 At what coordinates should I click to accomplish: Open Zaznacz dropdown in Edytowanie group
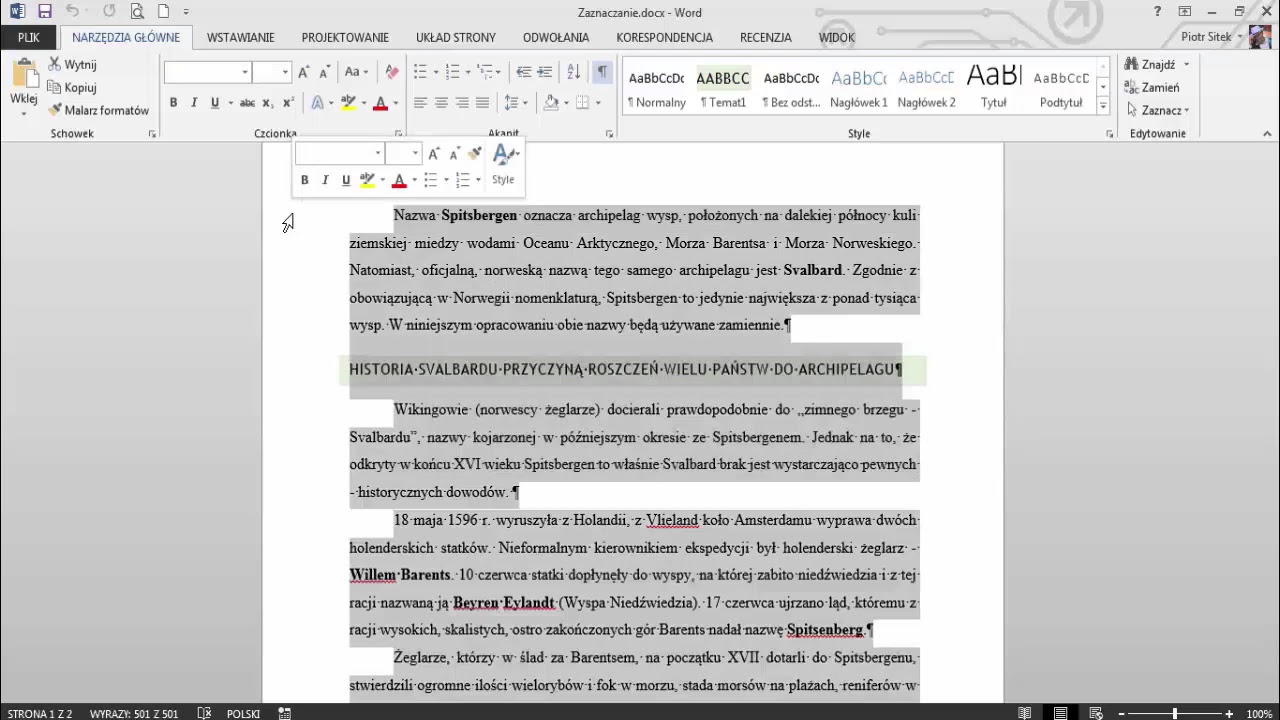[1158, 110]
